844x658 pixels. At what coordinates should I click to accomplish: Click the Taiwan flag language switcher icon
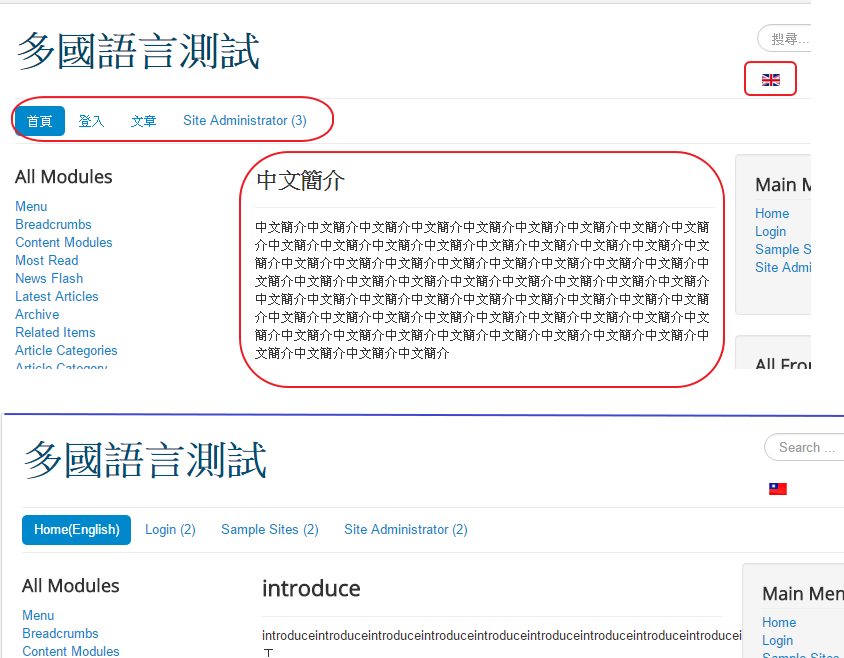pos(777,489)
